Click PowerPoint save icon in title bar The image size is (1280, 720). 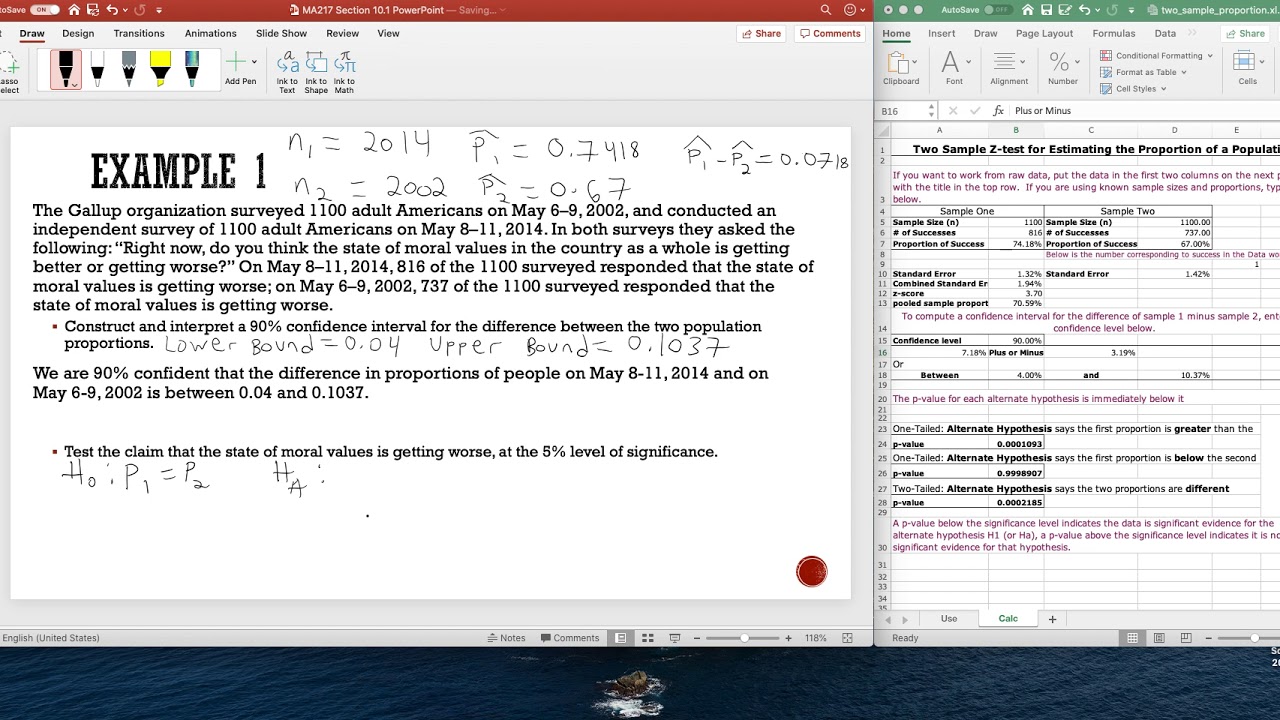(92, 10)
